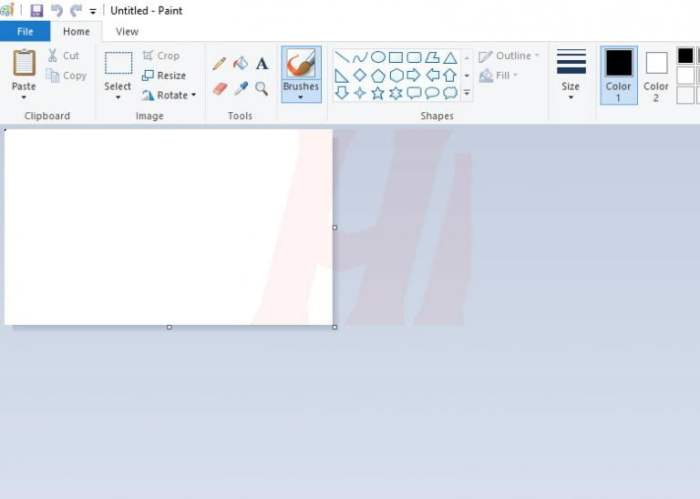Choose the Oval shape

pos(378,57)
